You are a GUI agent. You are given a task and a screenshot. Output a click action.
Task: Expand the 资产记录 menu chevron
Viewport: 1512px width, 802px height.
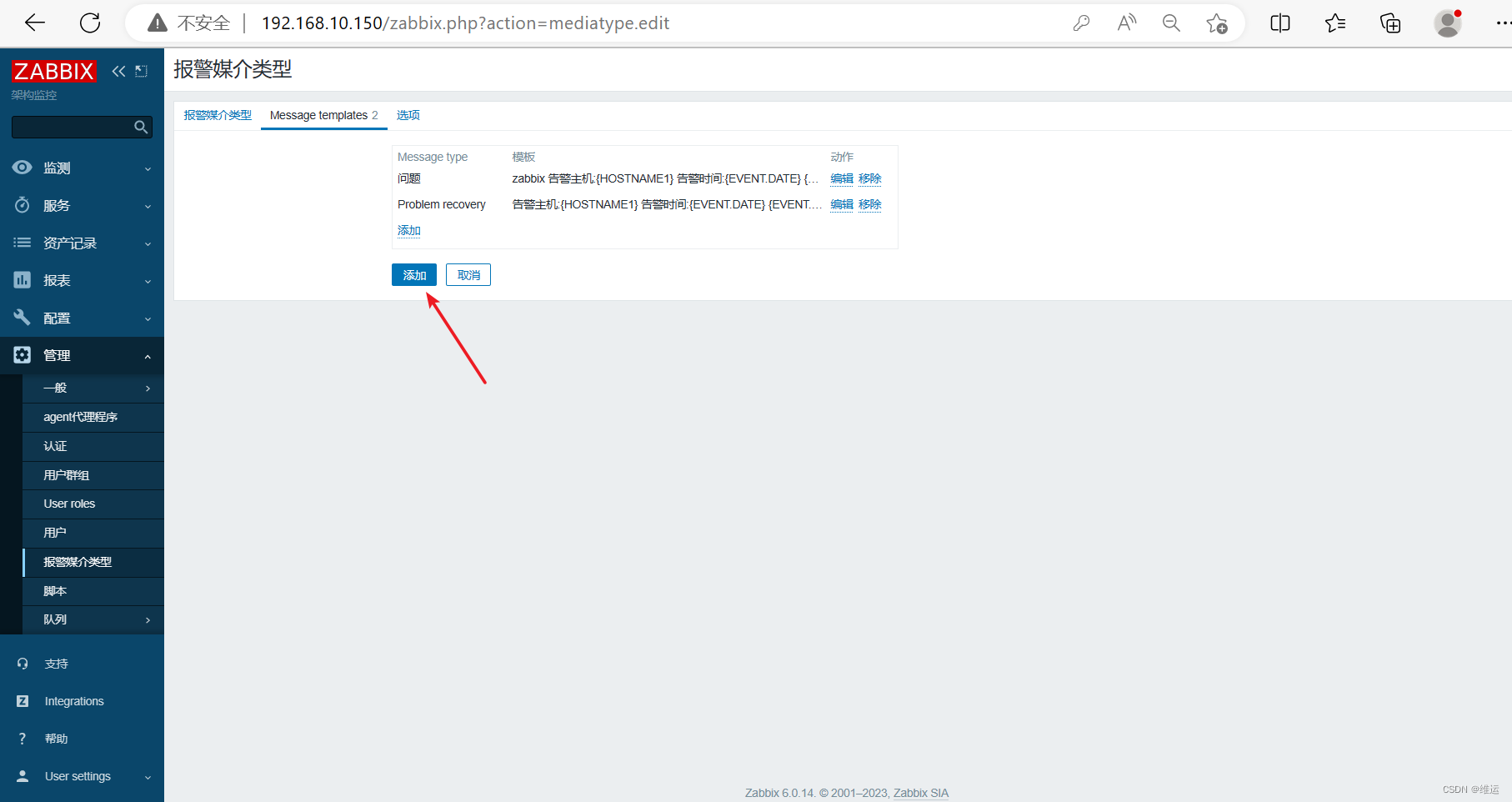click(x=148, y=243)
